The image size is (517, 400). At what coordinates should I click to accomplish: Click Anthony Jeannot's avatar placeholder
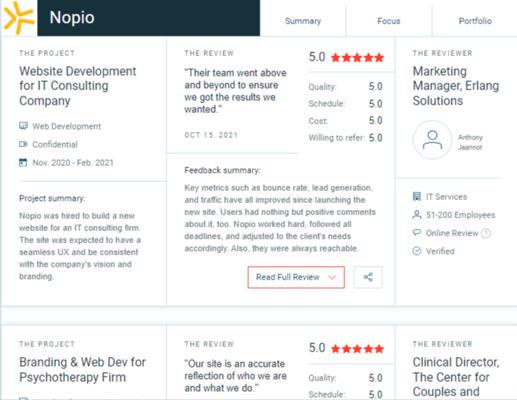pos(432,140)
